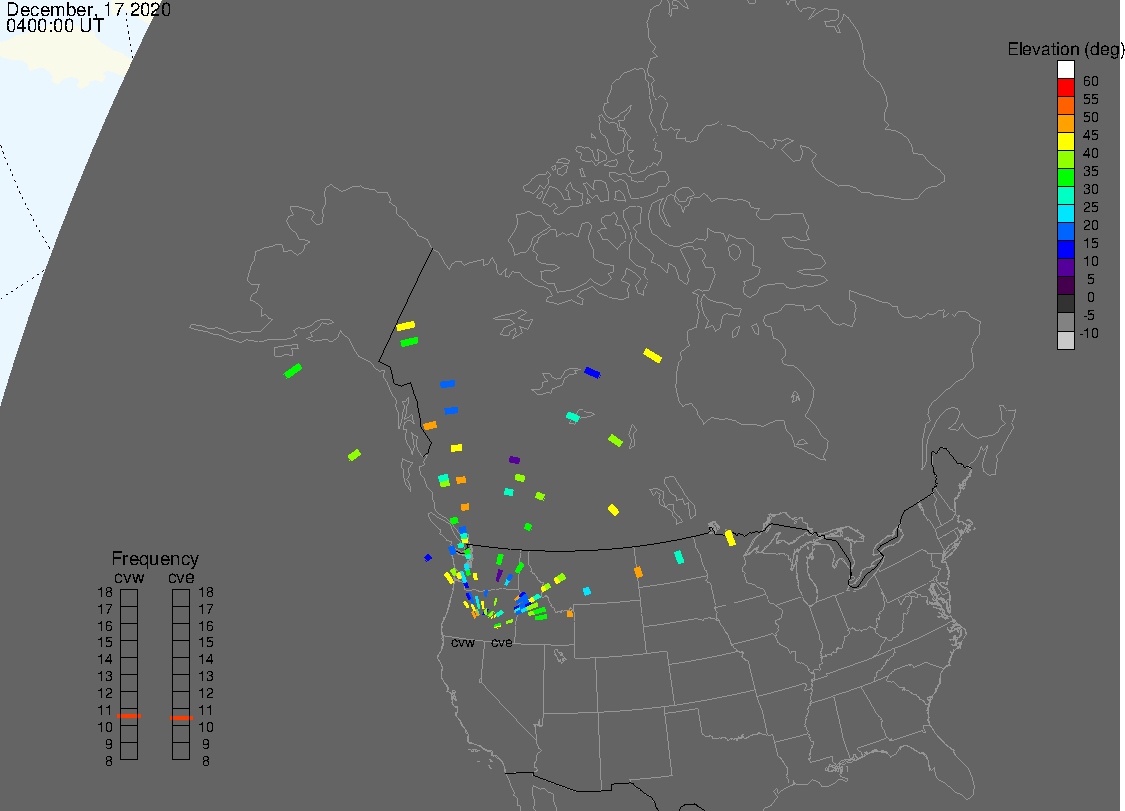This screenshot has height=811, width=1125.
Task: Click yellow scatter marker west of Hudson Bay
Action: [652, 355]
